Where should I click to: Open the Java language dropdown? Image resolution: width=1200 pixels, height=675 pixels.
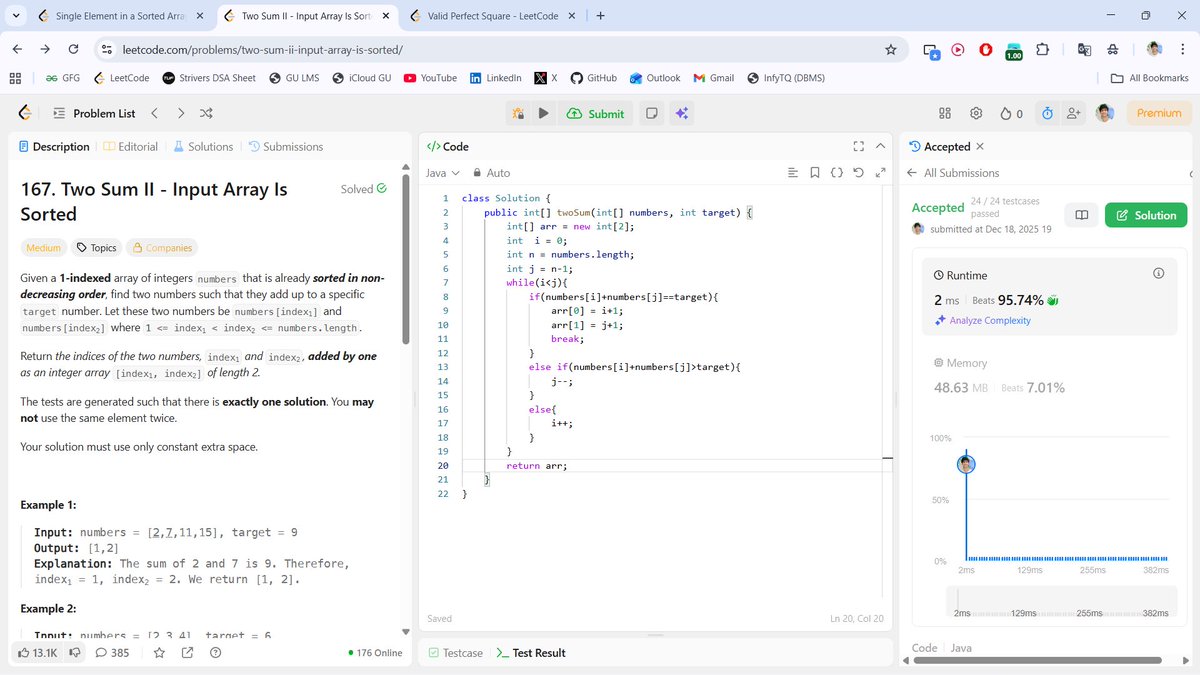tap(438, 172)
